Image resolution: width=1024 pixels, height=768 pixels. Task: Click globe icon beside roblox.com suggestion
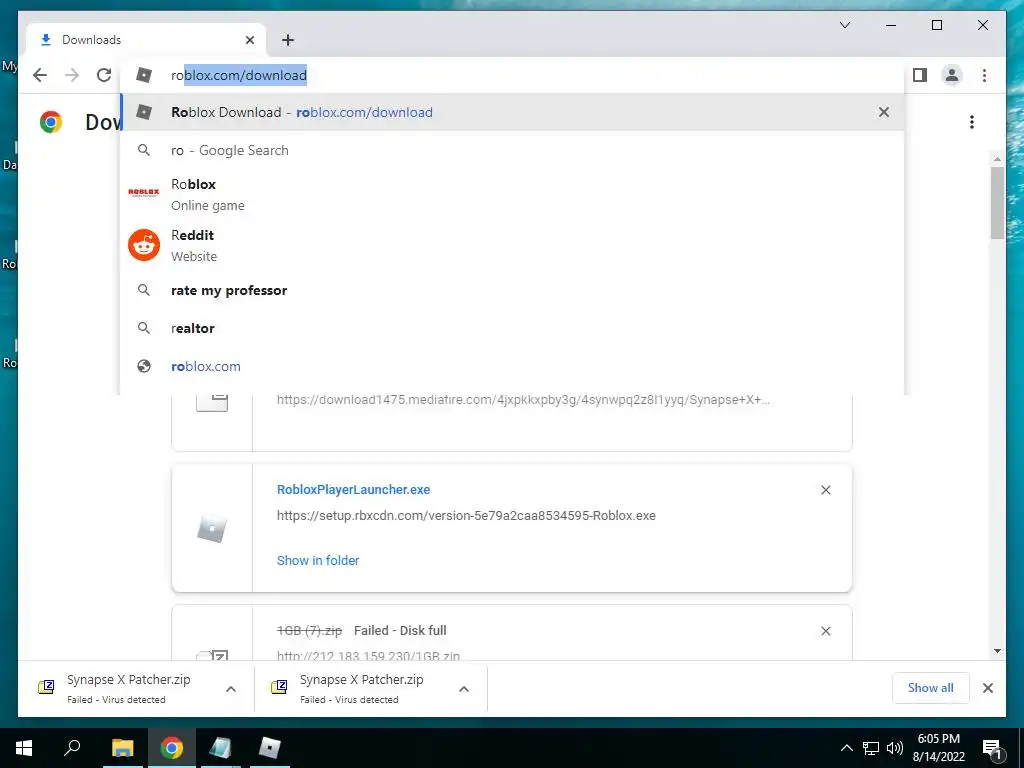tap(144, 366)
